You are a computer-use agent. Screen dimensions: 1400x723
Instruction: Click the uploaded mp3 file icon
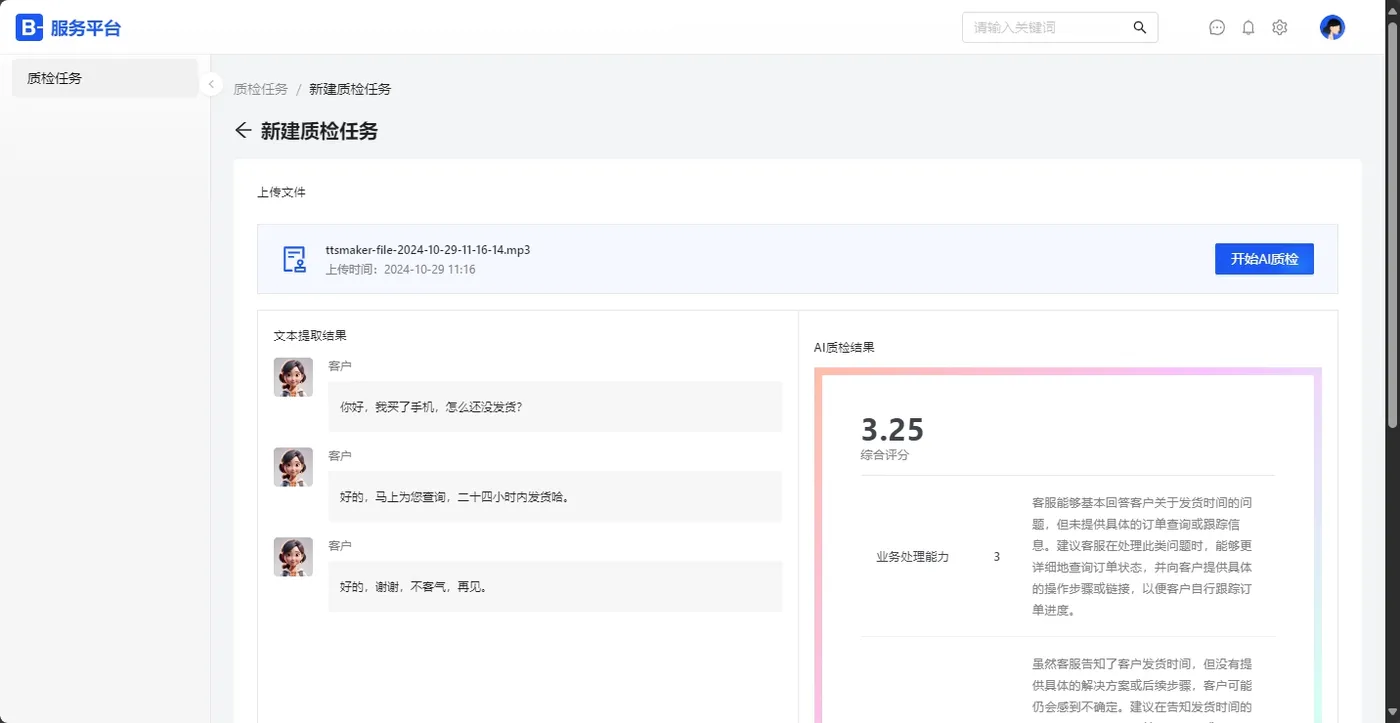294,259
